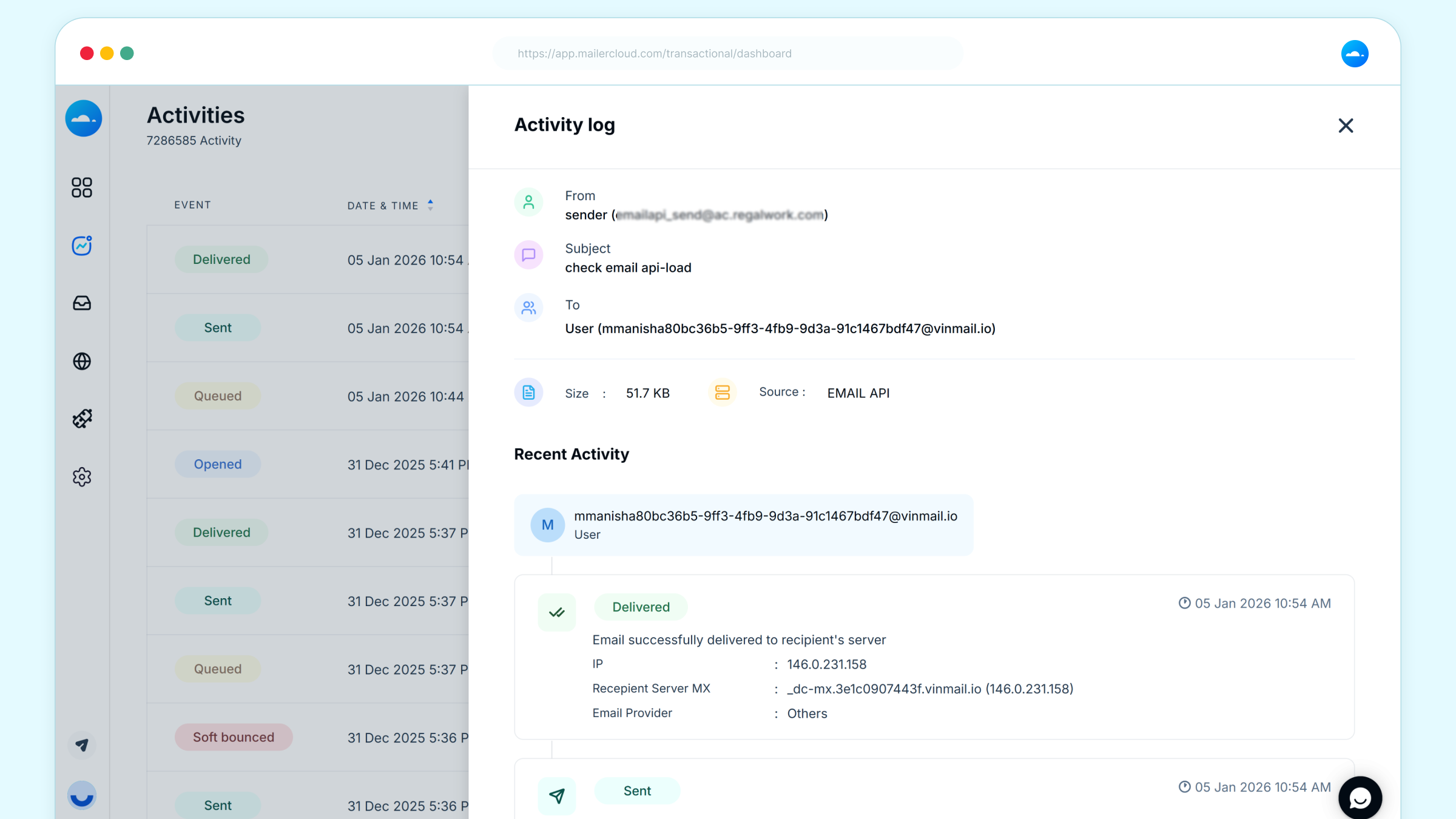Open the analytics chart icon in sidebar
Viewport: 1456px width, 819px height.
coord(82,245)
